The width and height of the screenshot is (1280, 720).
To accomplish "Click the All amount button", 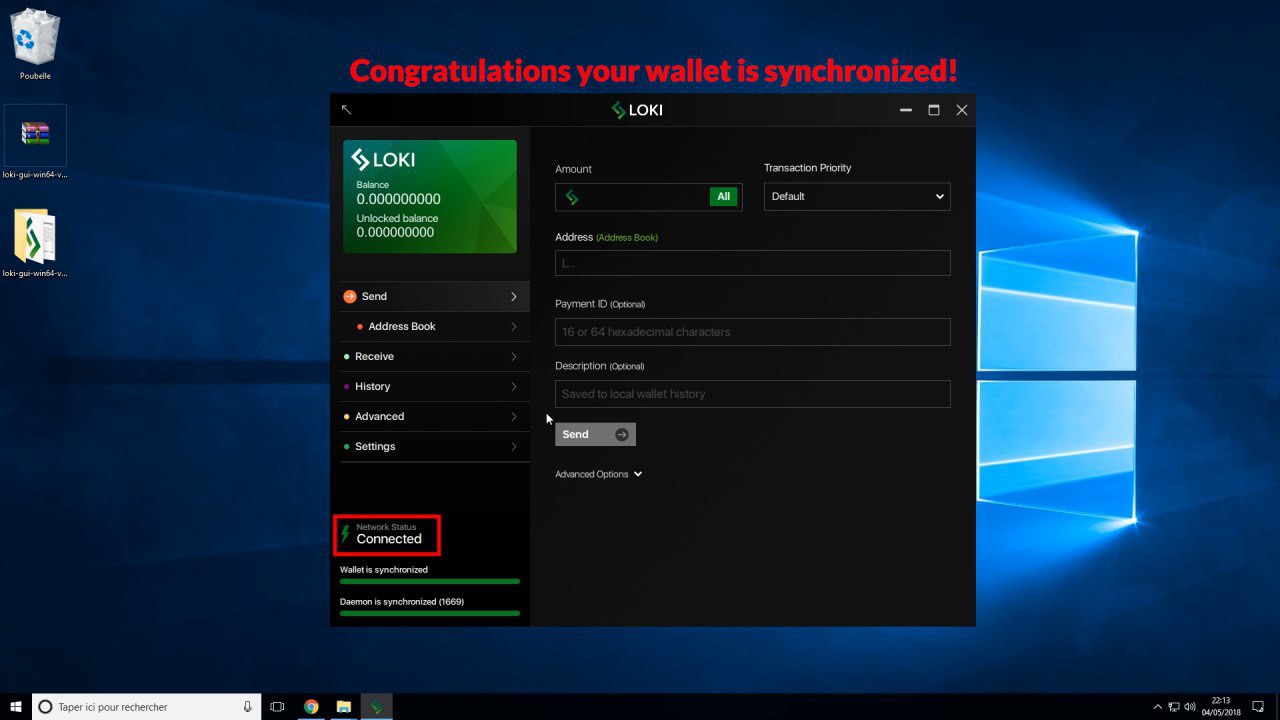I will [723, 197].
